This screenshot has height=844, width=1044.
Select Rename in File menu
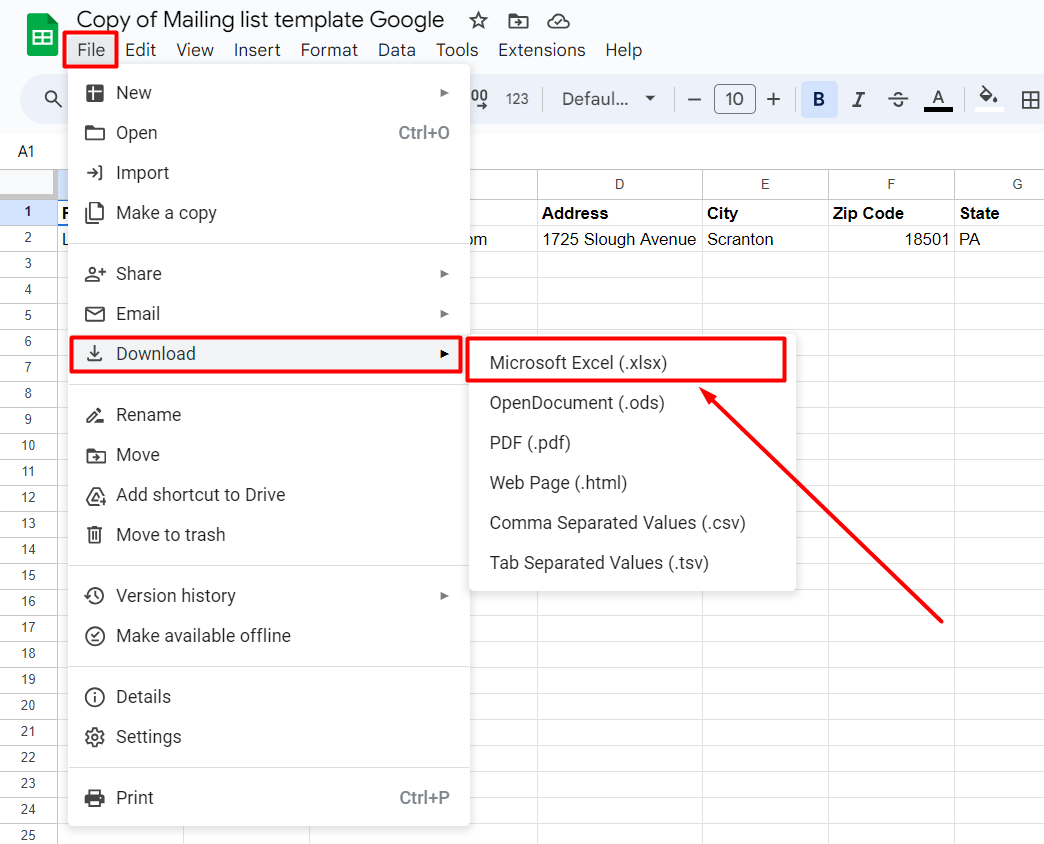coord(269,415)
